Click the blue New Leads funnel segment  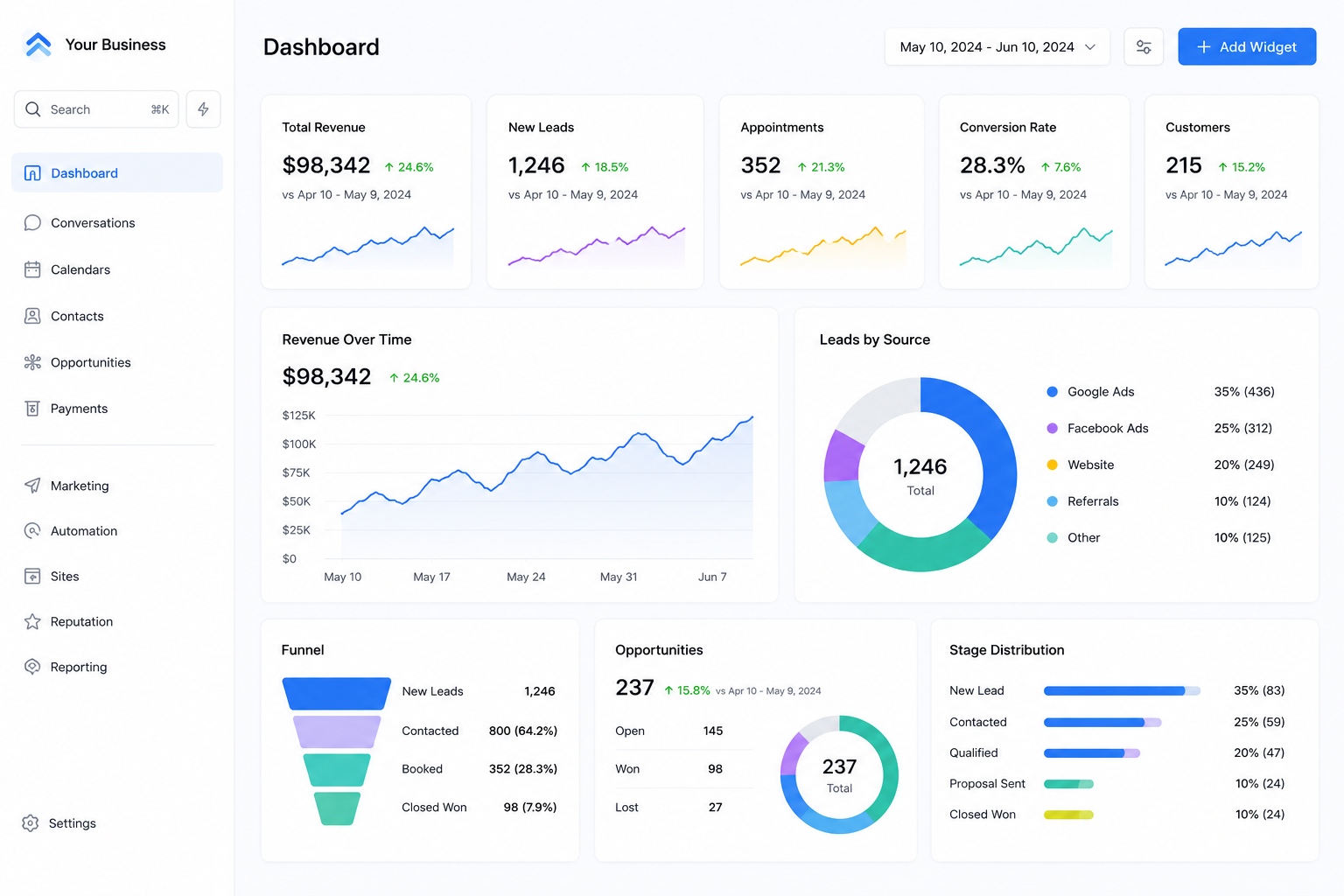coord(337,694)
